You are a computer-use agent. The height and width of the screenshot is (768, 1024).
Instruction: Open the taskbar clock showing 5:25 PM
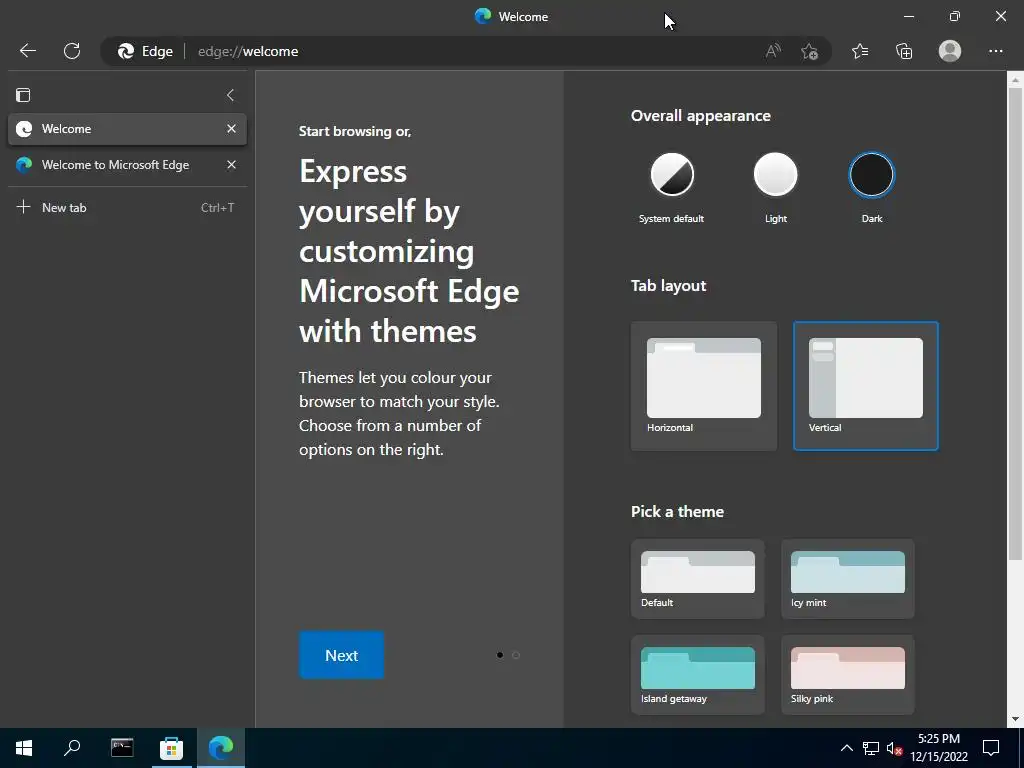point(939,748)
